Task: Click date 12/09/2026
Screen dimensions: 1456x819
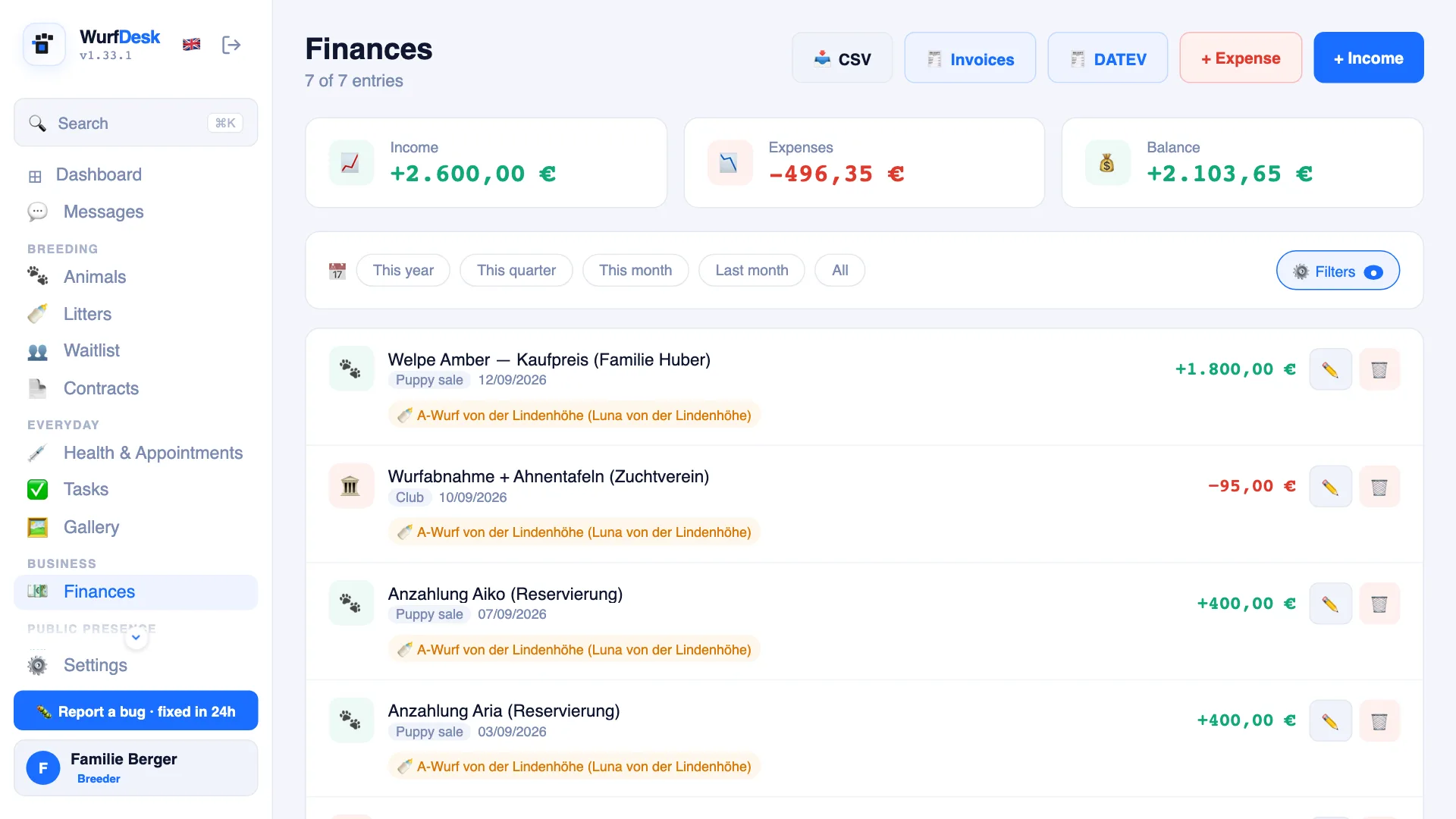Action: pos(512,380)
